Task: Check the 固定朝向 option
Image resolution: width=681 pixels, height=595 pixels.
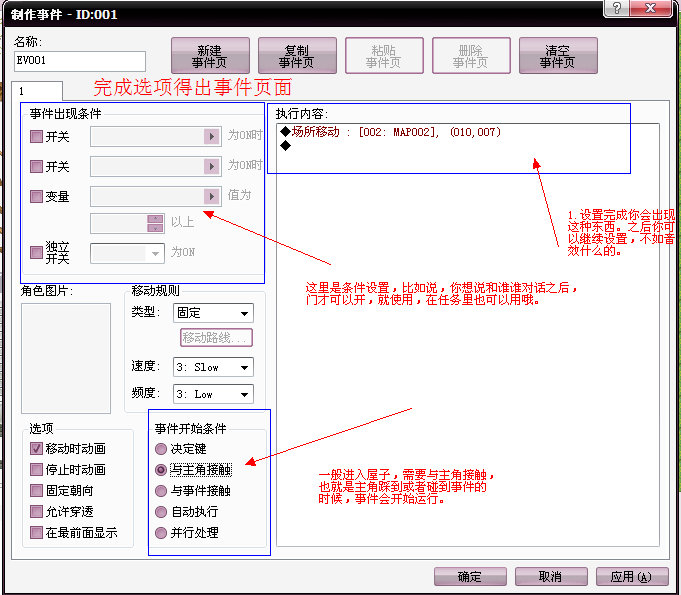Action: pyautogui.click(x=36, y=490)
